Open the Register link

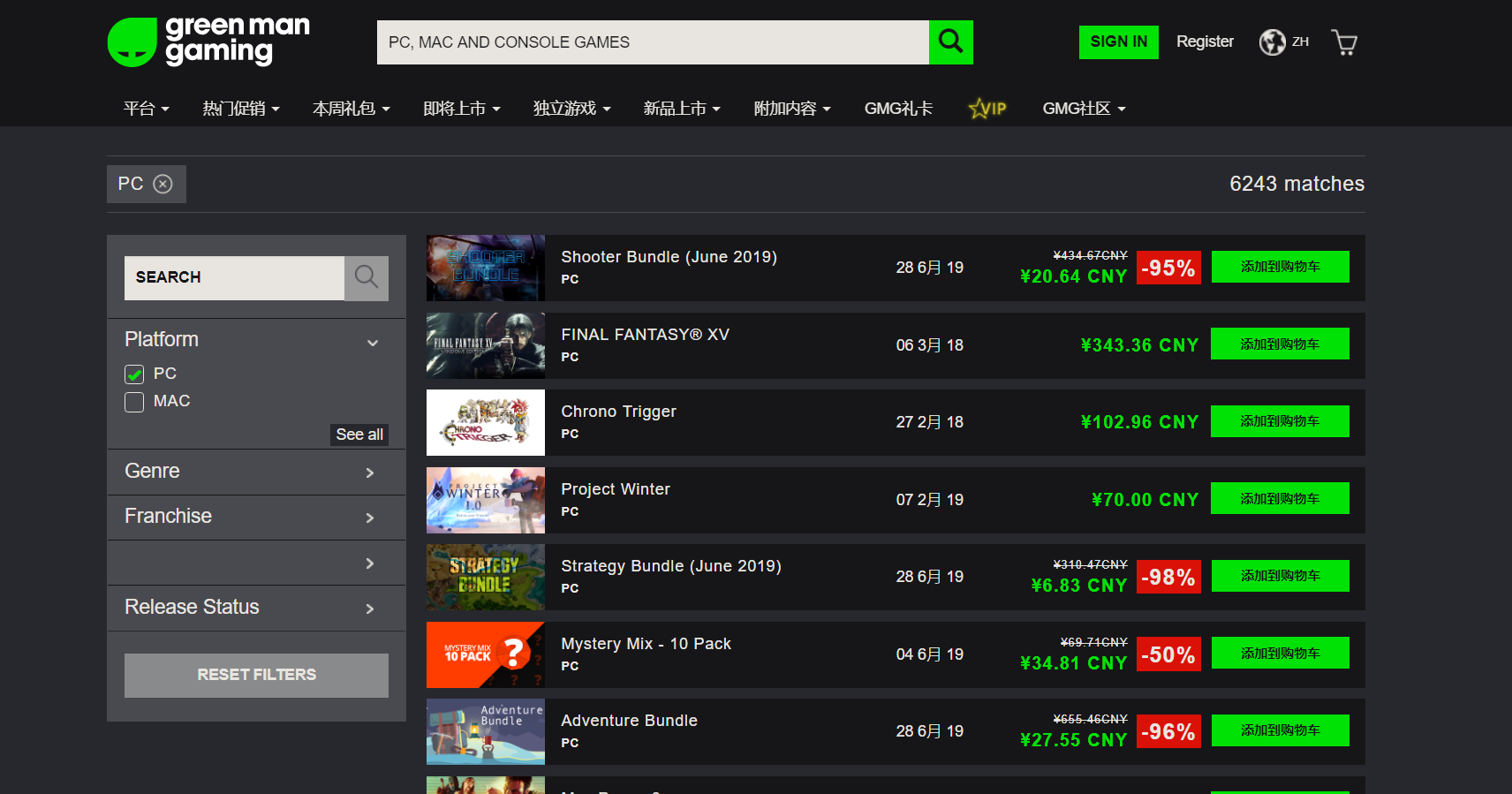tap(1205, 42)
